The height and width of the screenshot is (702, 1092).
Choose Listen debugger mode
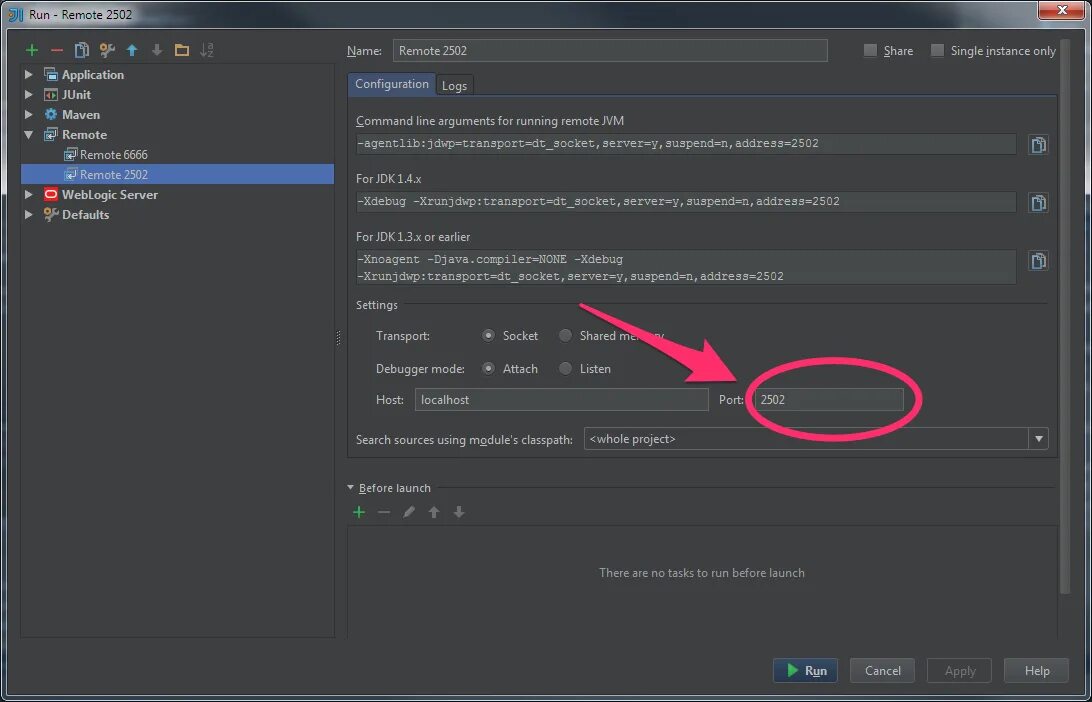coord(566,368)
